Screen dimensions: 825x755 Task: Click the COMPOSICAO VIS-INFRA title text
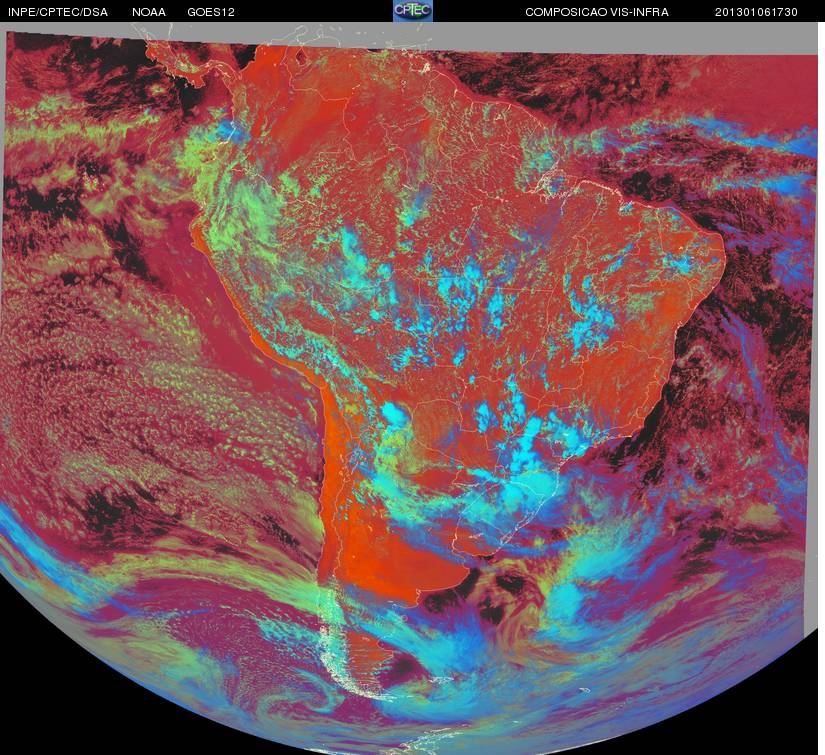coord(597,12)
